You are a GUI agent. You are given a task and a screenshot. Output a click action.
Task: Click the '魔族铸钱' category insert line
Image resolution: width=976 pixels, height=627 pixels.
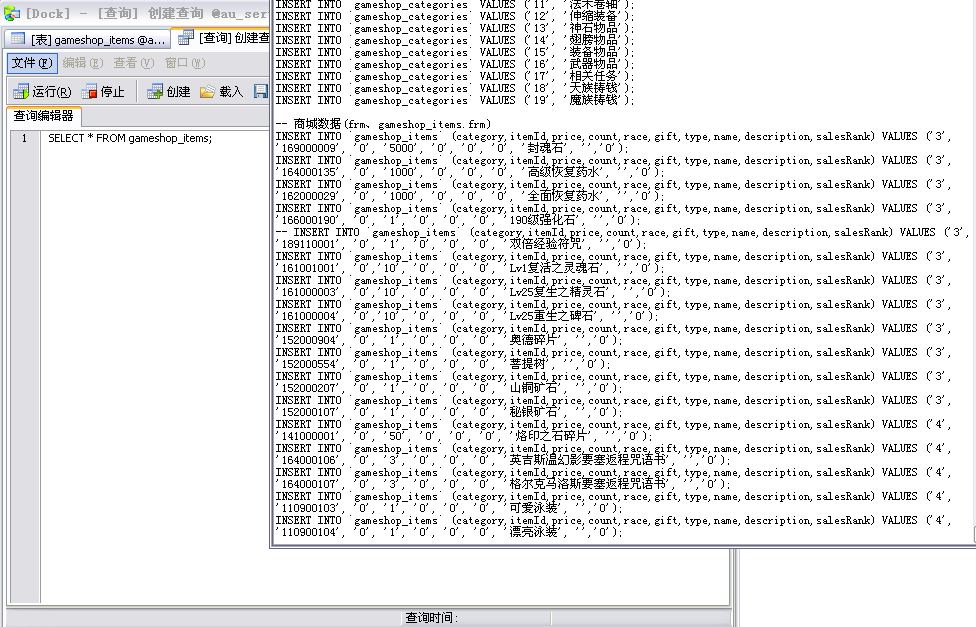point(455,100)
